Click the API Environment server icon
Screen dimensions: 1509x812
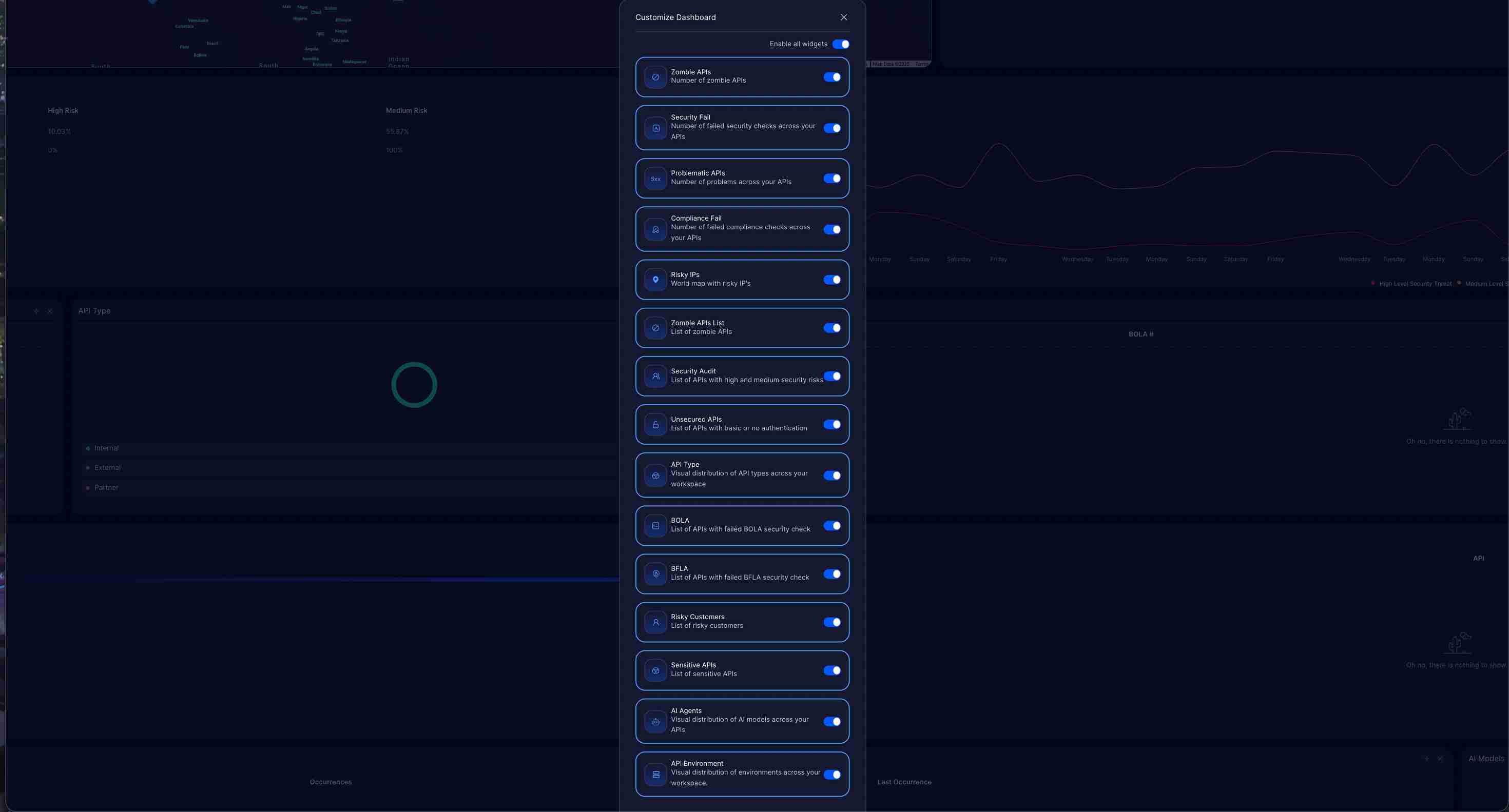click(x=654, y=774)
